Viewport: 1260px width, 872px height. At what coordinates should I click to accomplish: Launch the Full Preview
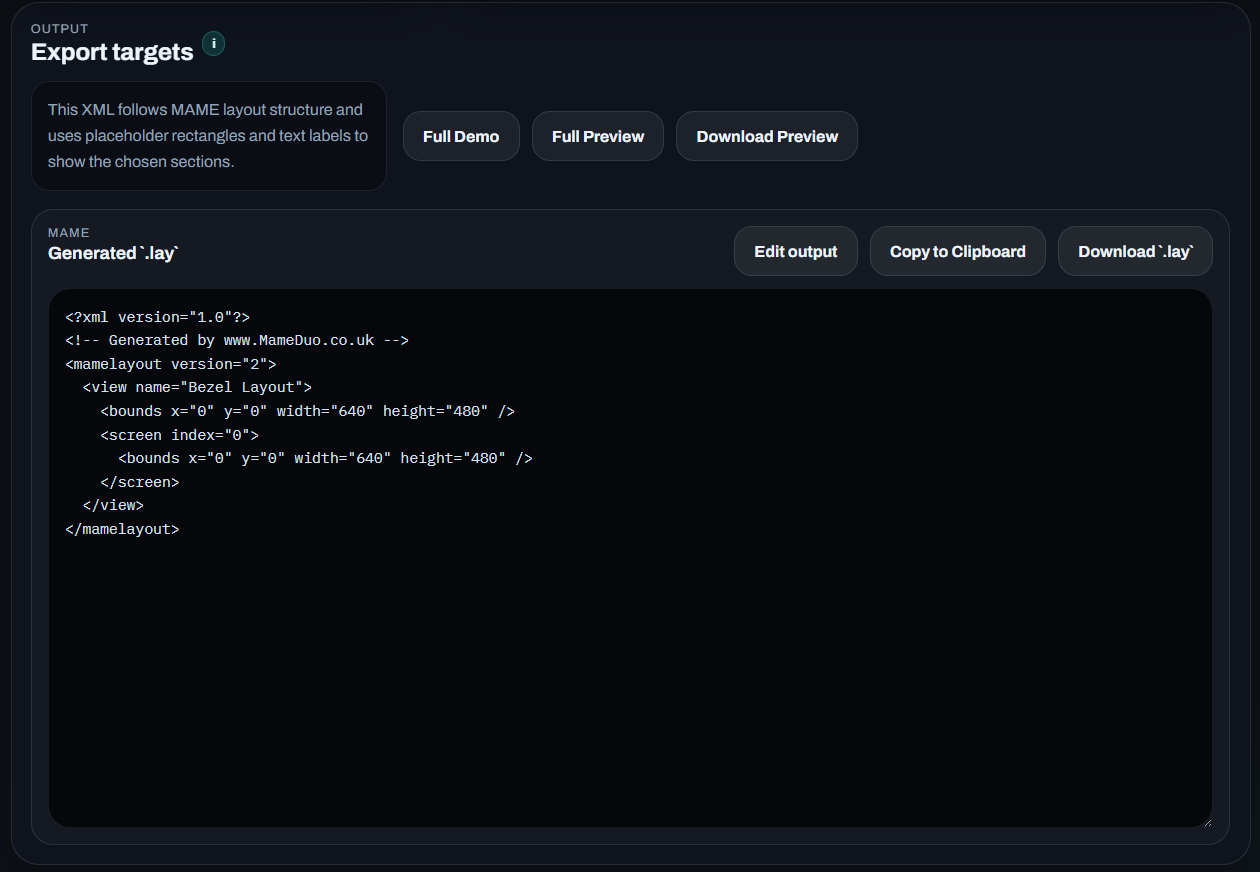pyautogui.click(x=598, y=136)
